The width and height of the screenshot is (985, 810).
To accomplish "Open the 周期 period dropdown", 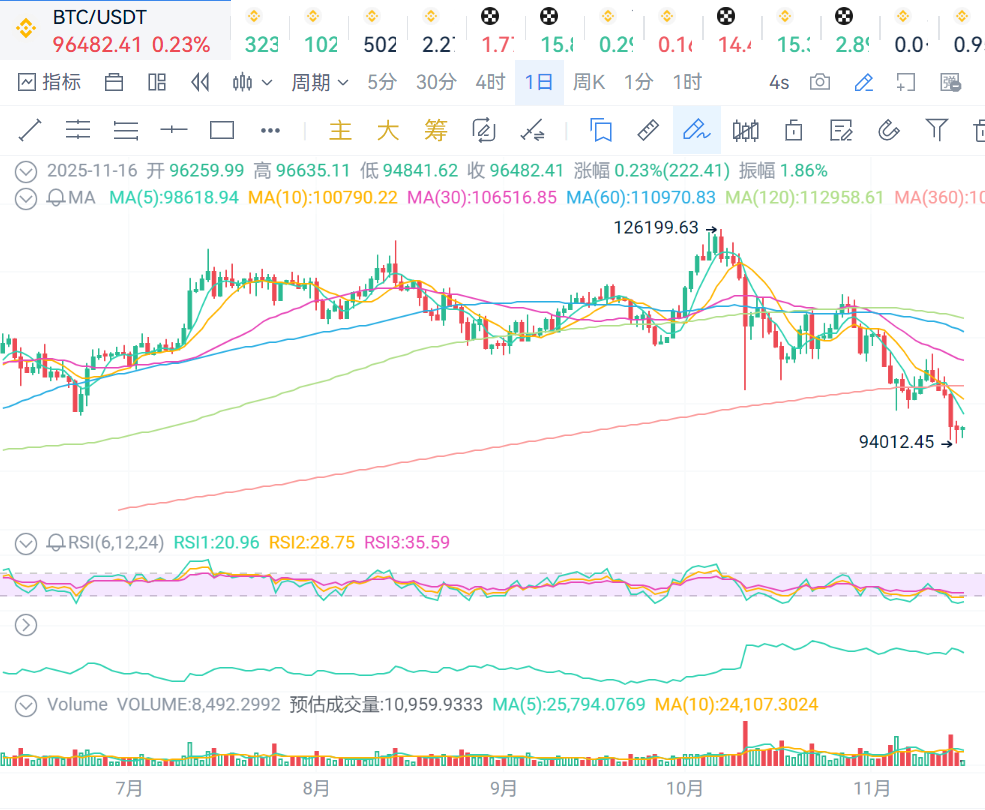I will (319, 82).
